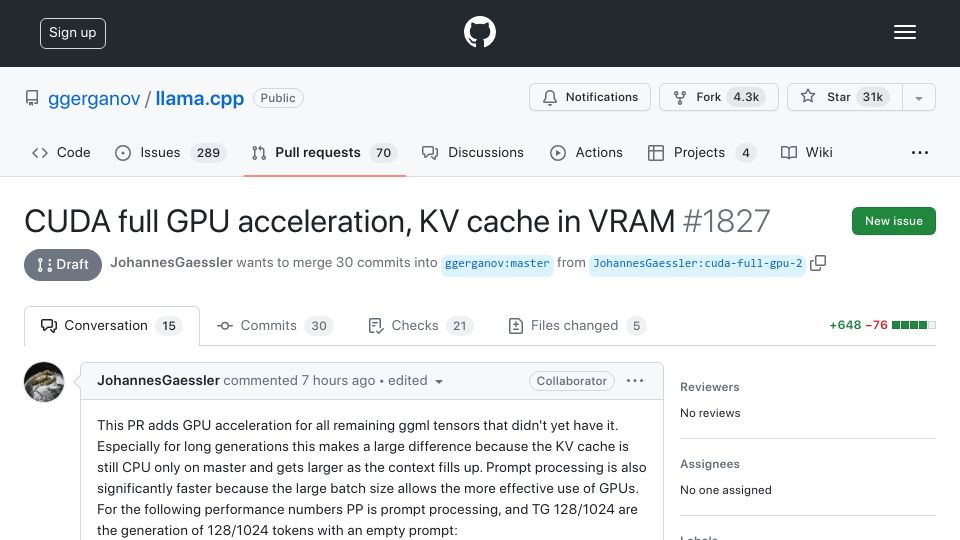Select the Conversation tab
The image size is (960, 540).
pos(111,326)
